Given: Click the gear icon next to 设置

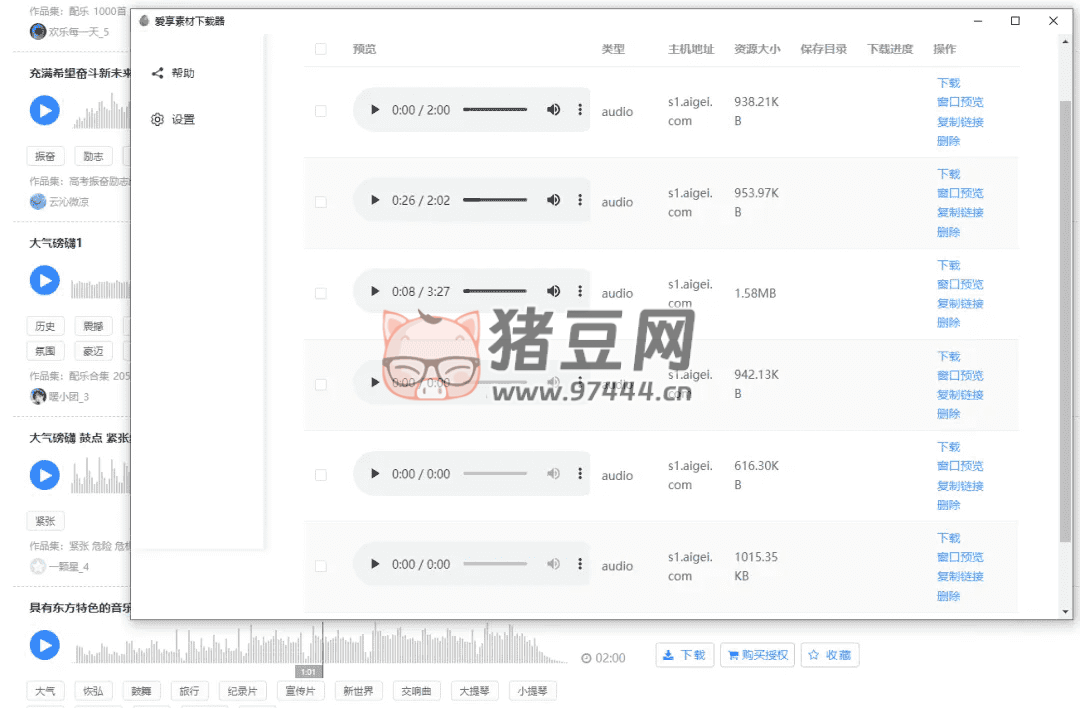Looking at the screenshot, I should [x=157, y=120].
